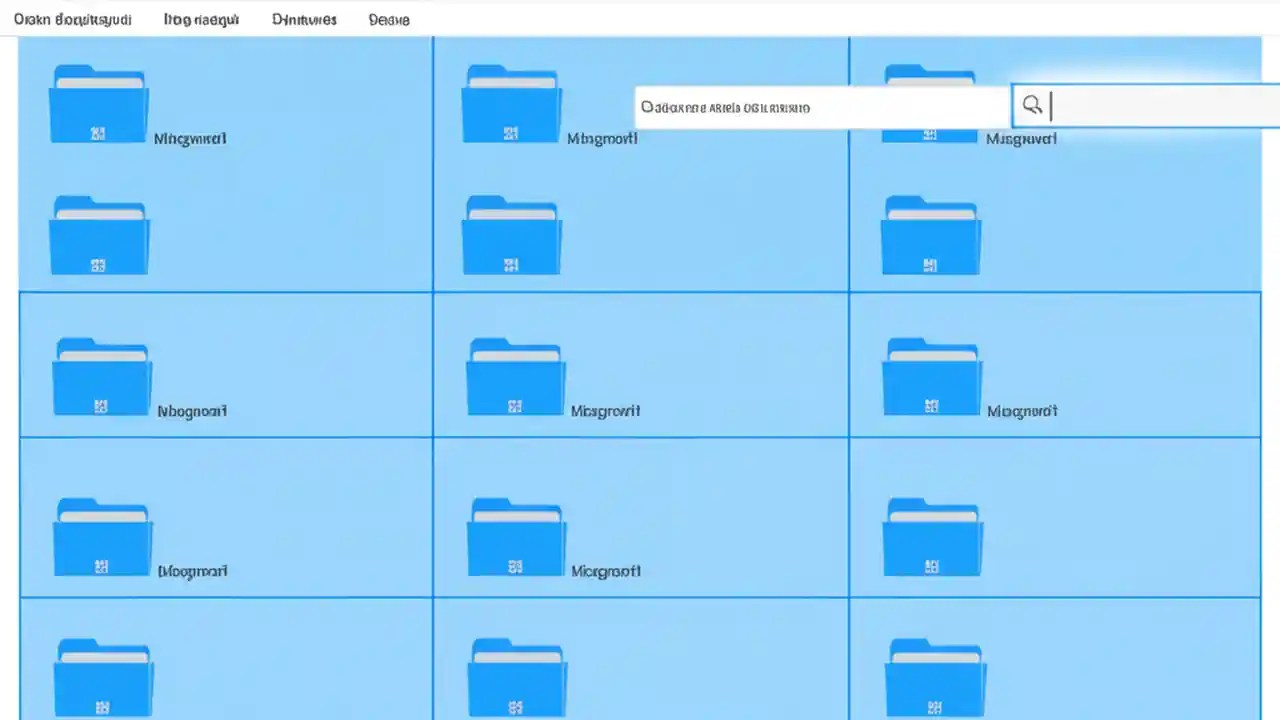Open the right-column folder in the third row
This screenshot has height=720, width=1280.
[930, 375]
